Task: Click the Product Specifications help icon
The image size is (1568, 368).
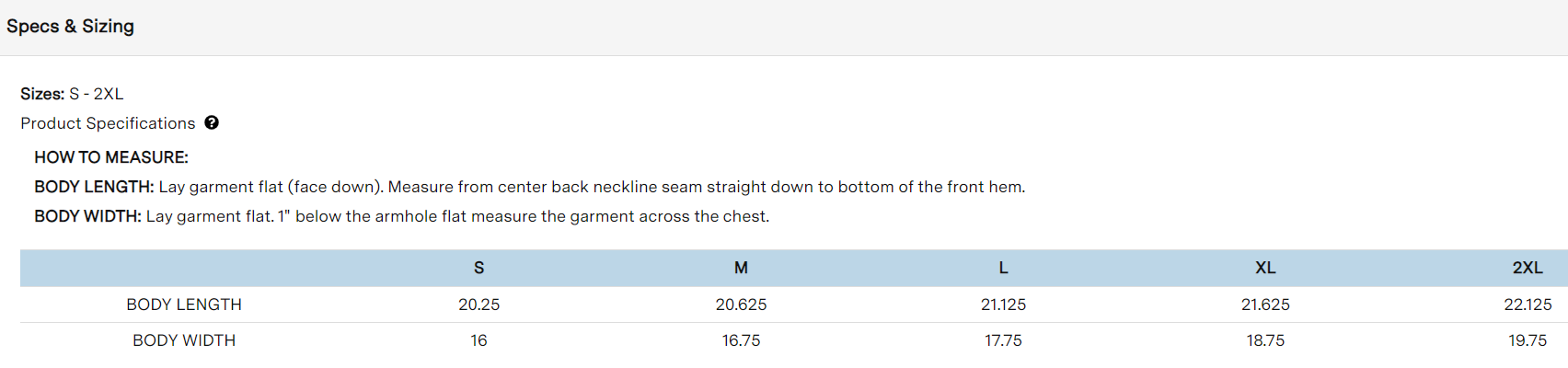Action: [x=212, y=122]
